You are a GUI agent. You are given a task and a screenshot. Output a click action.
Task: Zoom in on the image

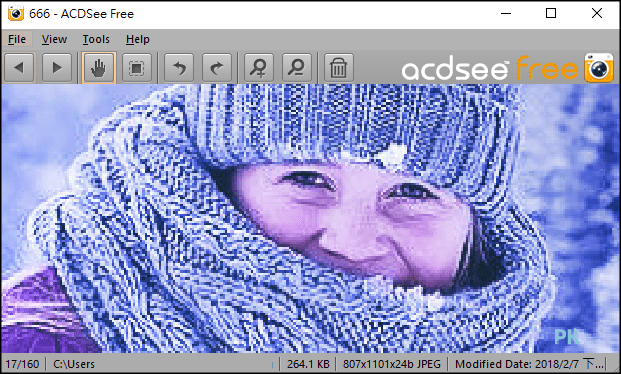pyautogui.click(x=259, y=68)
